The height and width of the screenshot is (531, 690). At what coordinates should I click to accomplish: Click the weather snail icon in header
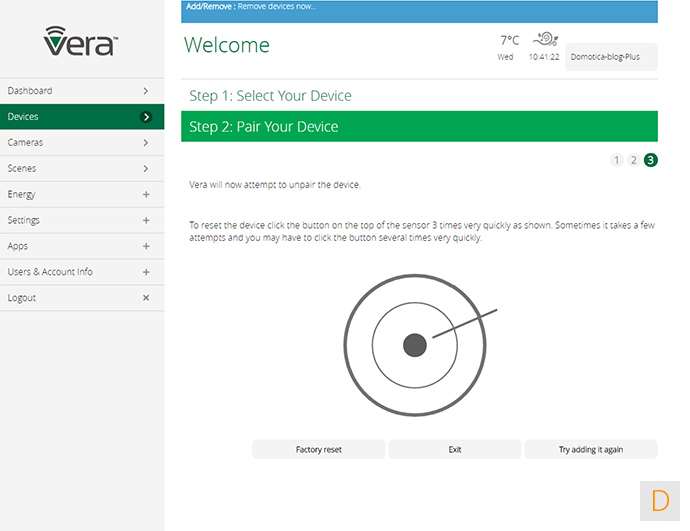coord(545,39)
